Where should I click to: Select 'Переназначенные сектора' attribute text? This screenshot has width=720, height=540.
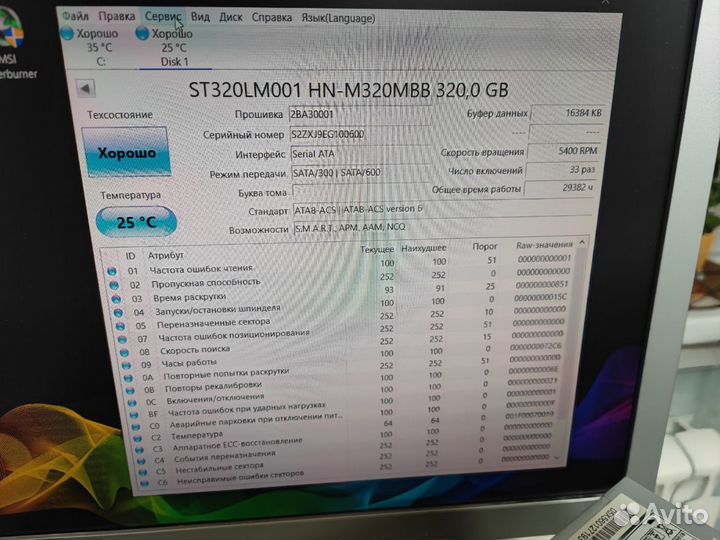(214, 323)
